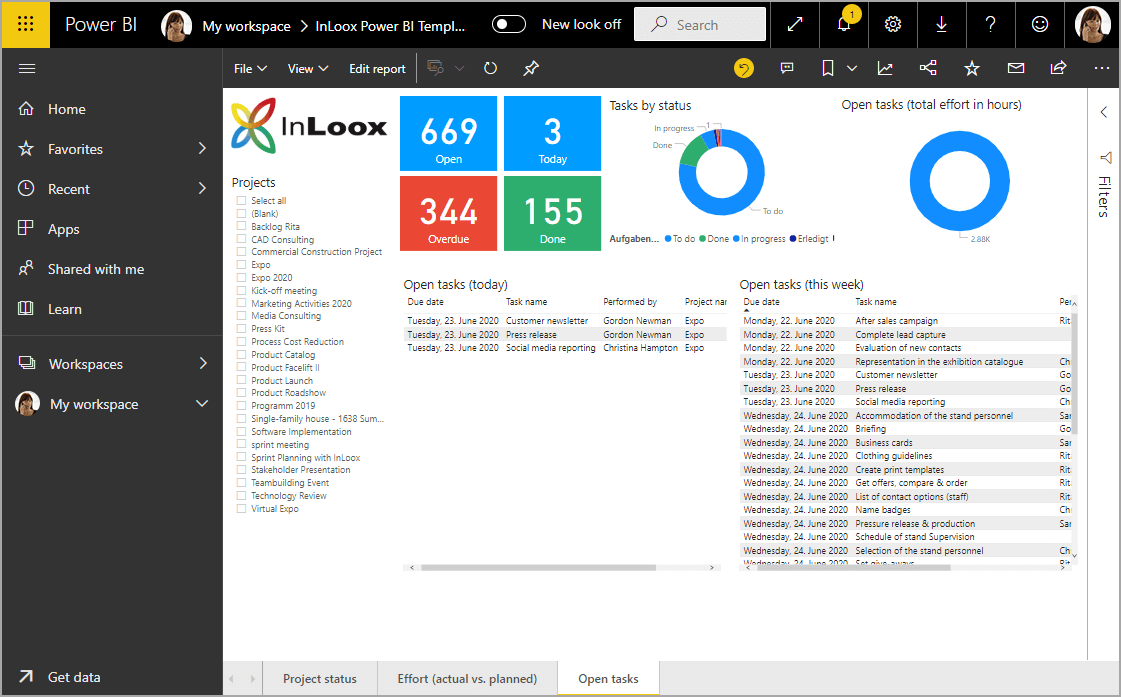Subscribe via the envelope icon
The width and height of the screenshot is (1121, 697).
pyautogui.click(x=1015, y=69)
